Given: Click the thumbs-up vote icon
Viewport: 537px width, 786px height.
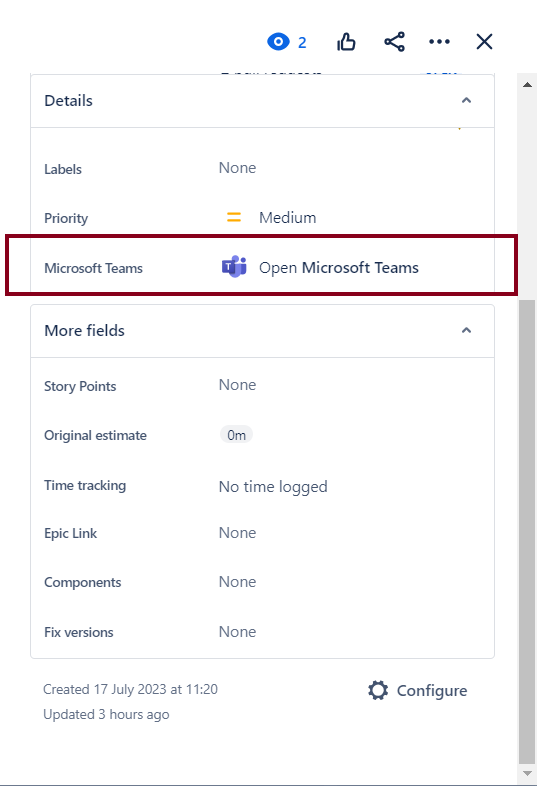Looking at the screenshot, I should point(346,42).
